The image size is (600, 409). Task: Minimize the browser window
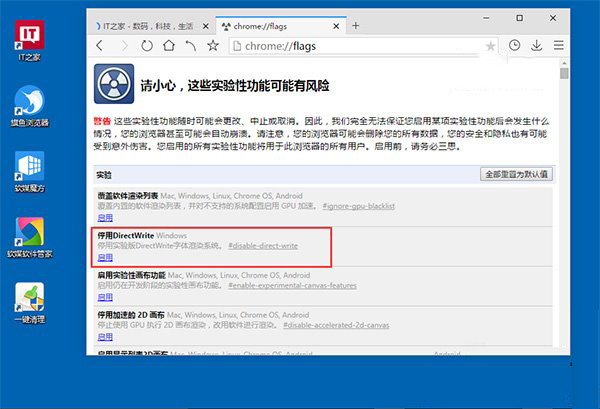click(486, 18)
